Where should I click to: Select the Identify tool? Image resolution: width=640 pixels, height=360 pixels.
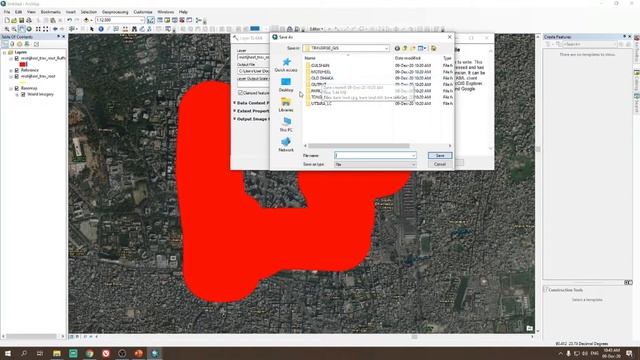click(x=101, y=29)
